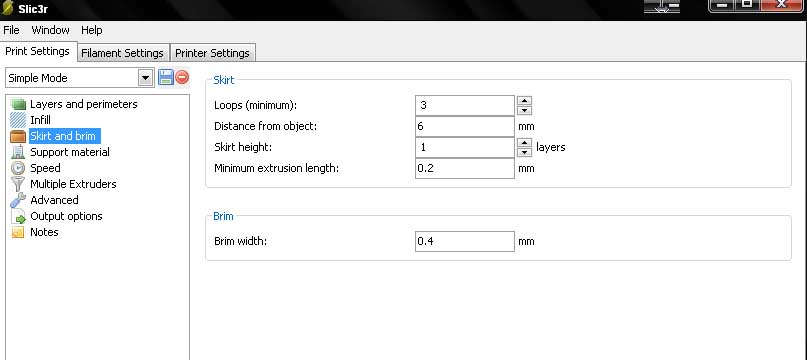The width and height of the screenshot is (807, 360).
Task: Click the Skirt group heading
Action: (223, 80)
